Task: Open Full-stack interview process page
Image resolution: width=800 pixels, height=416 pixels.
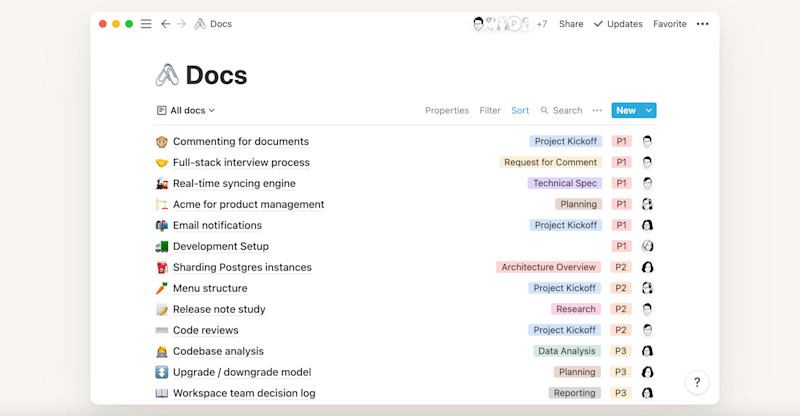Action: [x=241, y=162]
